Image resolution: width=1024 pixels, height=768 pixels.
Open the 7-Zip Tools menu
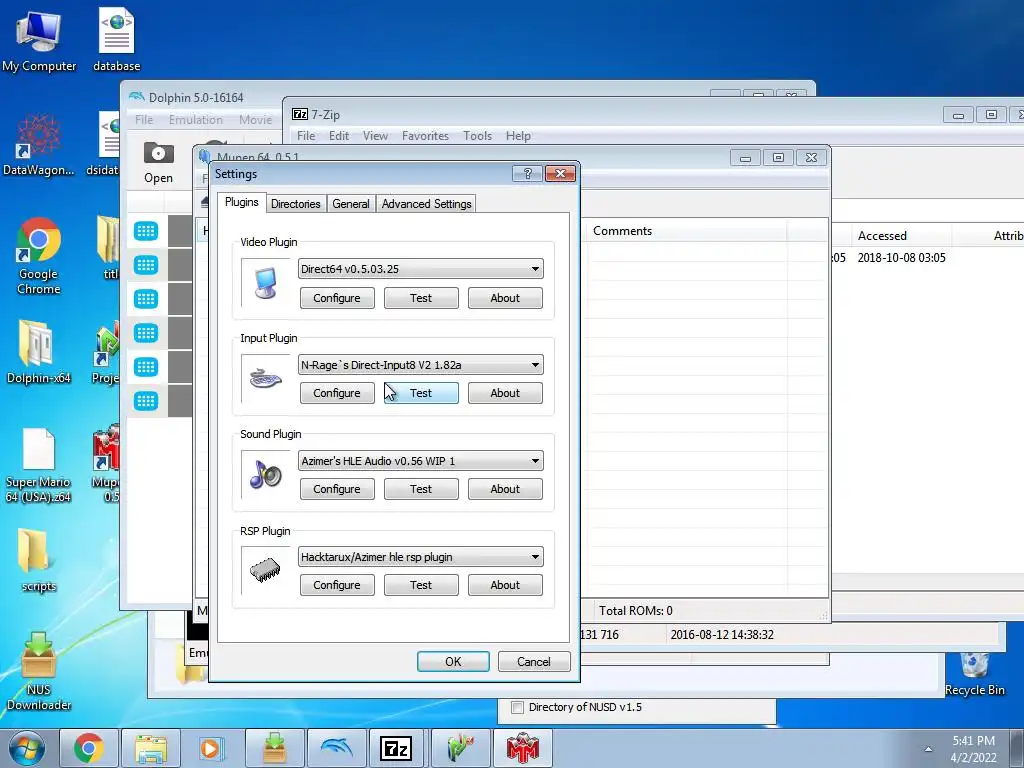pyautogui.click(x=477, y=136)
